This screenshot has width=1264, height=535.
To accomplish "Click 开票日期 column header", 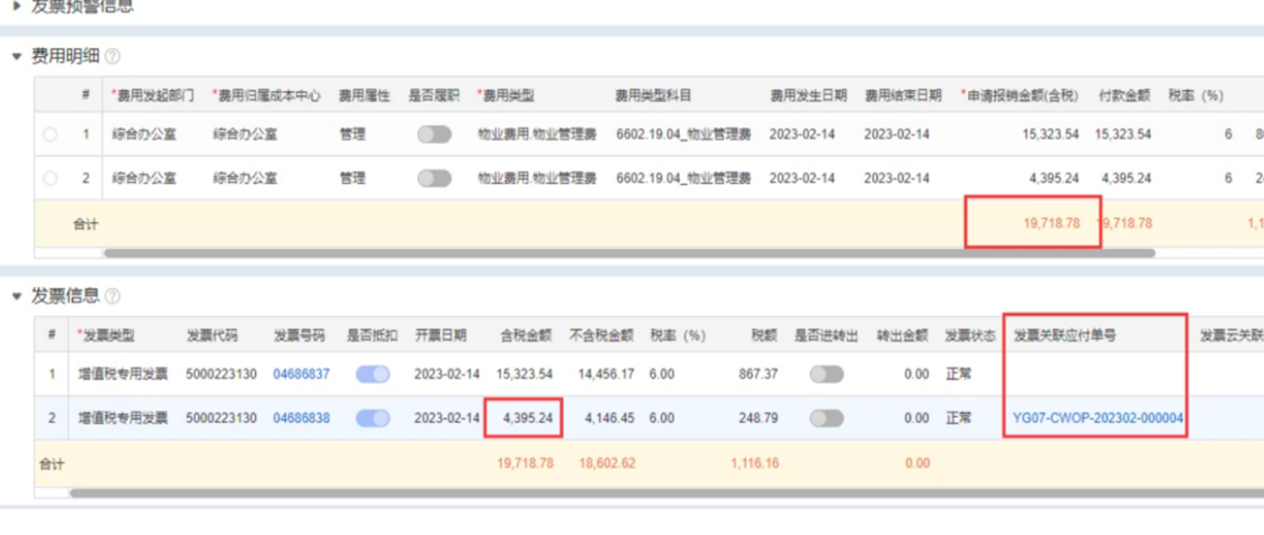I will pos(440,335).
